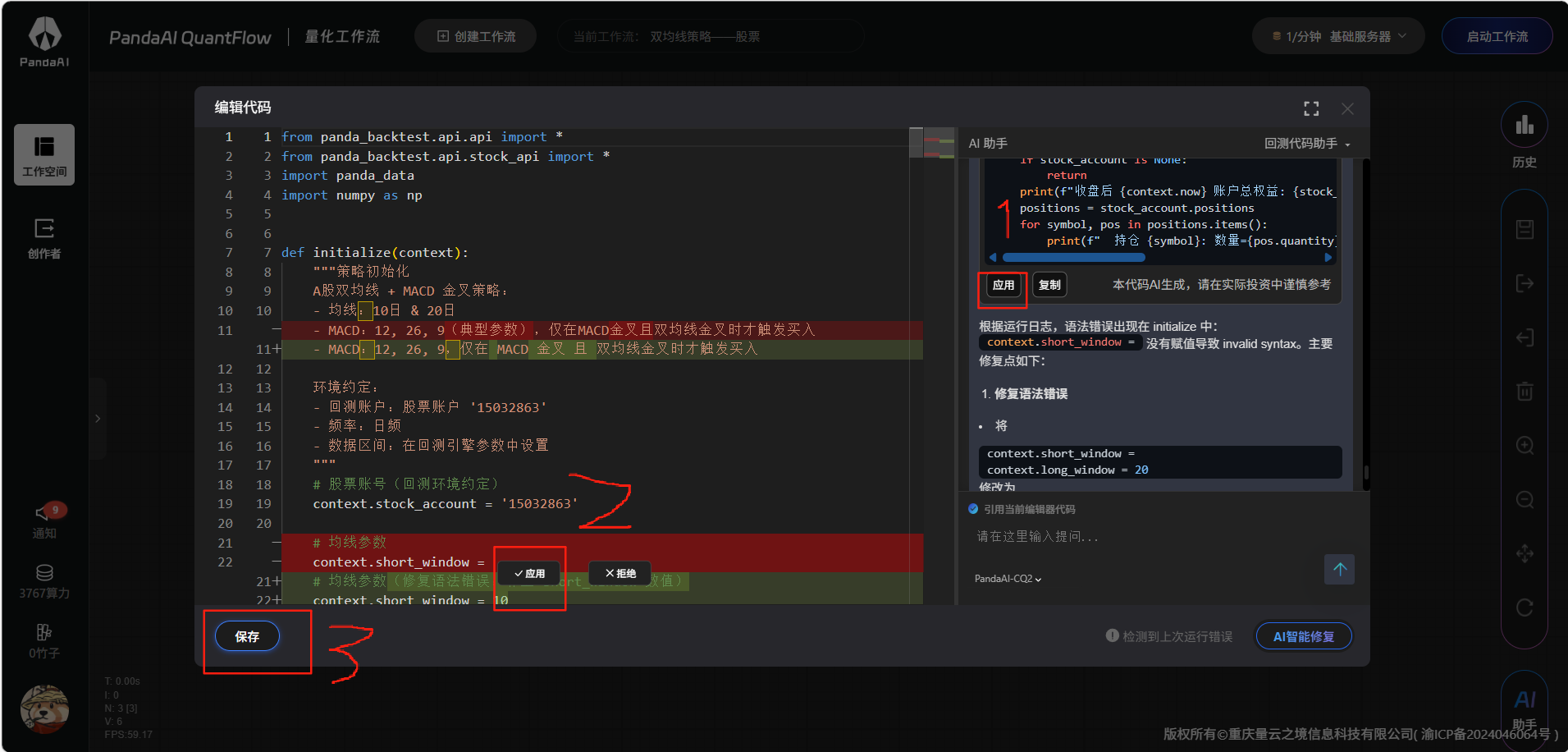The image size is (1568, 752).
Task: Open the AI 助手 button at bottom right
Action: 1525,711
